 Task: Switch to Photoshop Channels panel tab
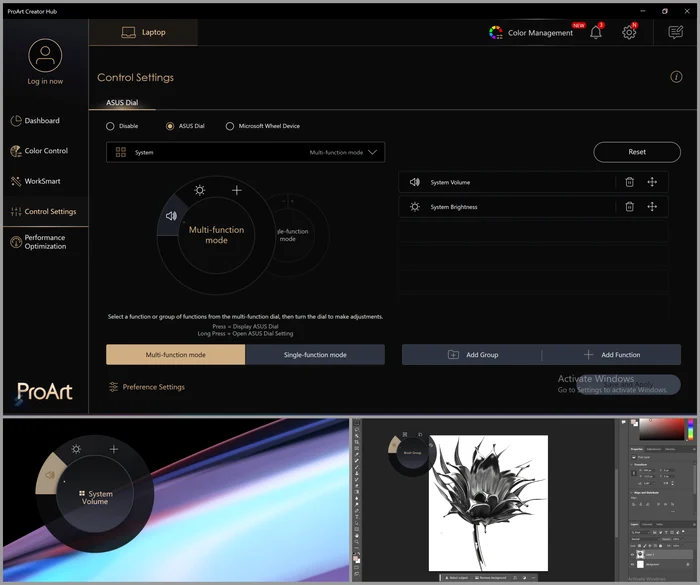(x=647, y=524)
